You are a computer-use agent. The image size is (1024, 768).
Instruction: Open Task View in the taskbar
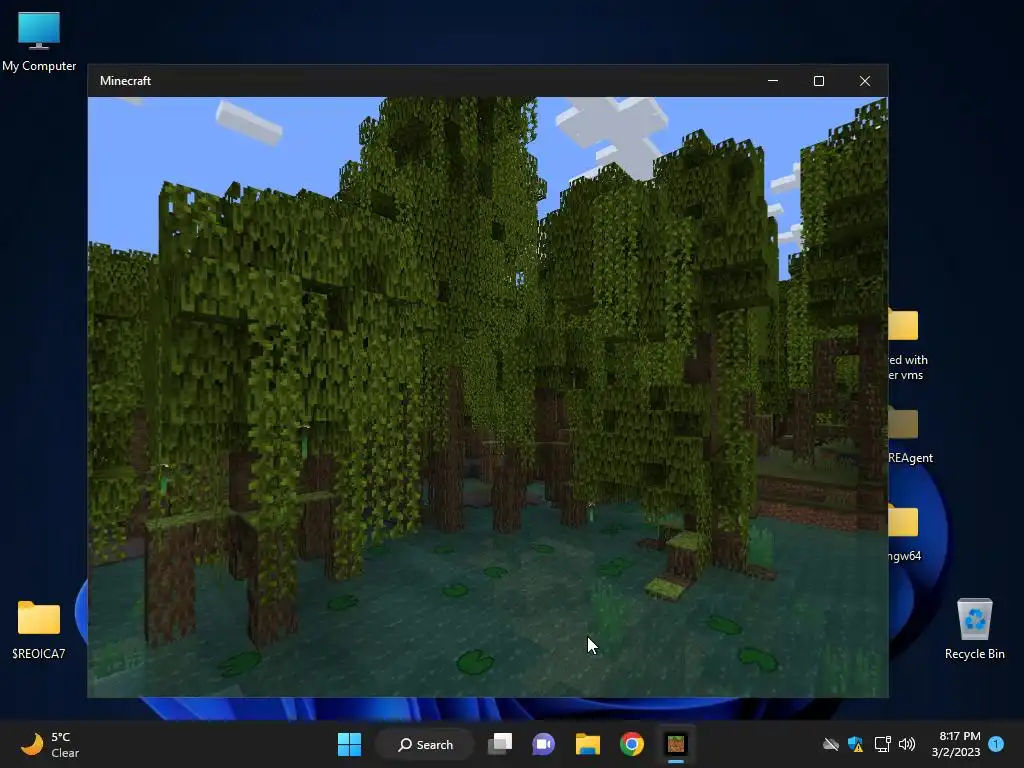[x=500, y=744]
